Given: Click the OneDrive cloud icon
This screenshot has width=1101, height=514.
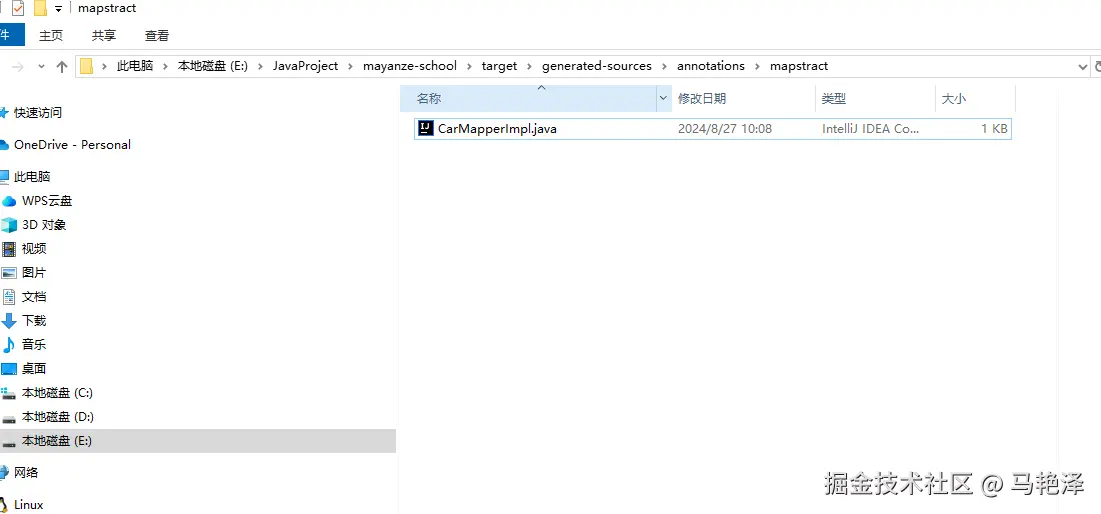Looking at the screenshot, I should pyautogui.click(x=4, y=145).
